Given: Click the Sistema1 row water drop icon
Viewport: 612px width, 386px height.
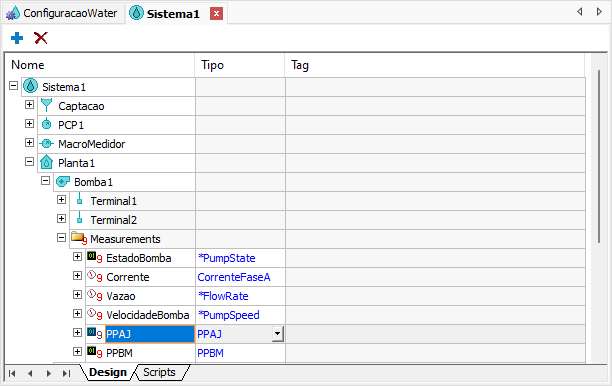Looking at the screenshot, I should tap(30, 86).
